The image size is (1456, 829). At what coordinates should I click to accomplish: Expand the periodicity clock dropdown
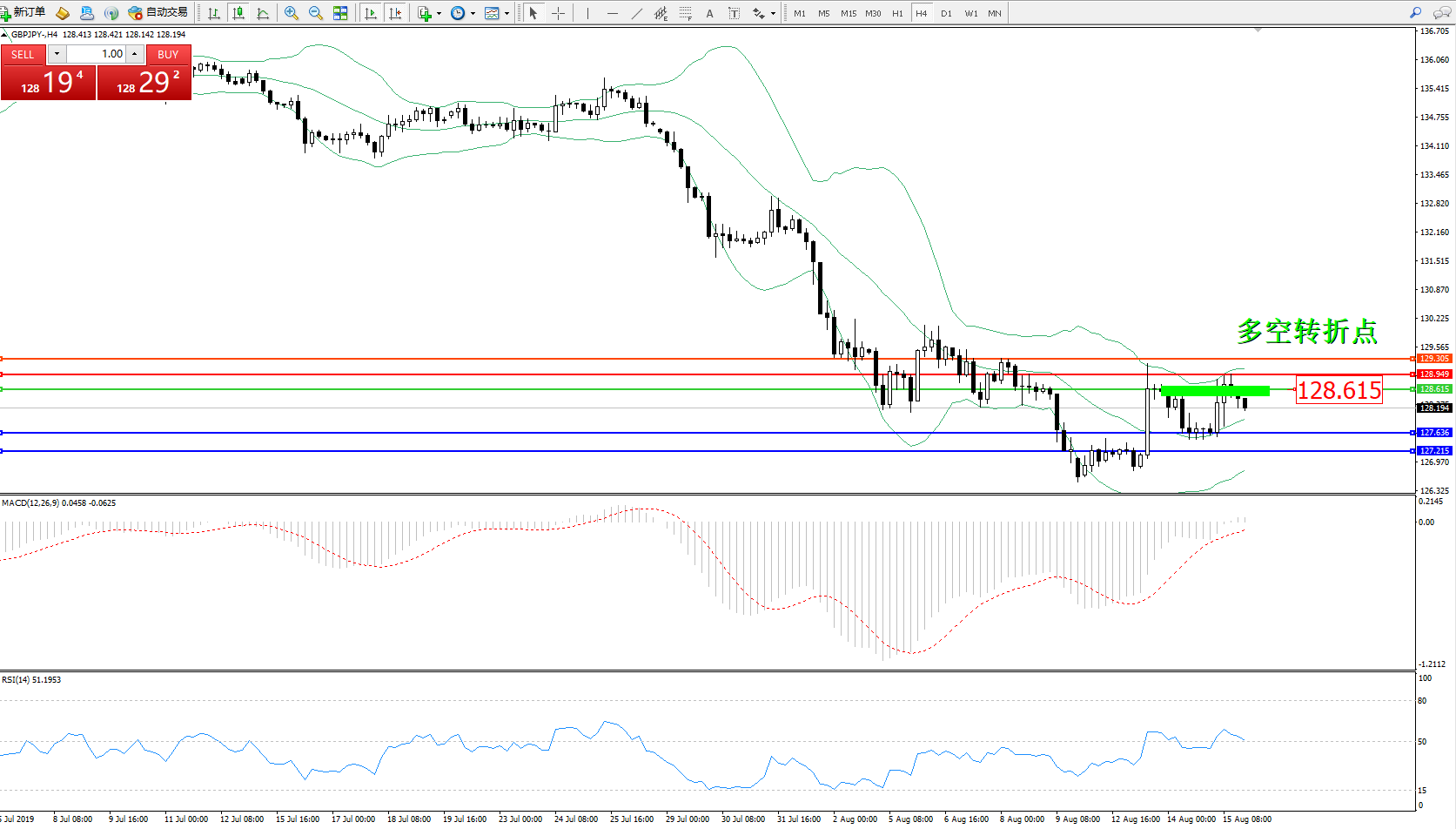(x=473, y=14)
